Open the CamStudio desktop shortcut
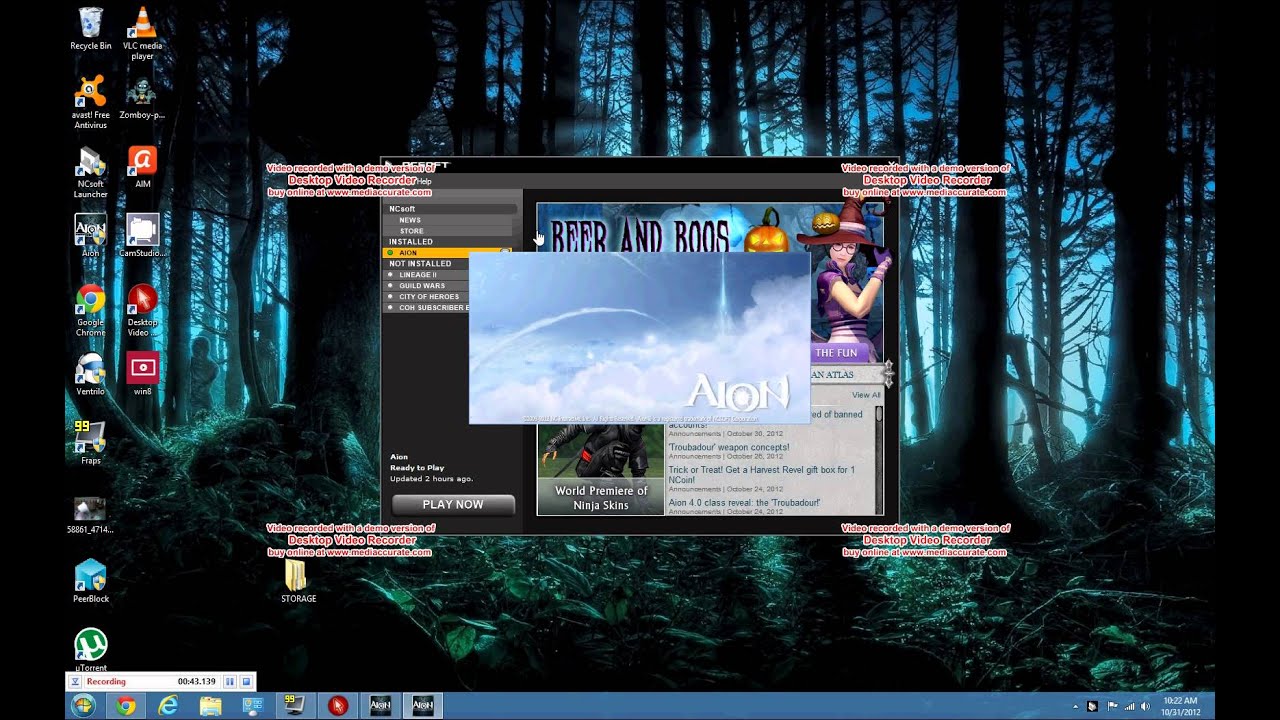This screenshot has width=1280, height=720. pos(143,236)
